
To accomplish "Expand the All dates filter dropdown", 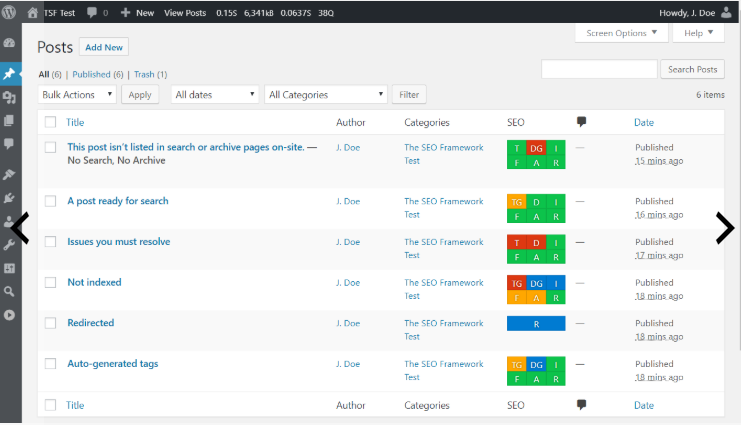I will [215, 95].
